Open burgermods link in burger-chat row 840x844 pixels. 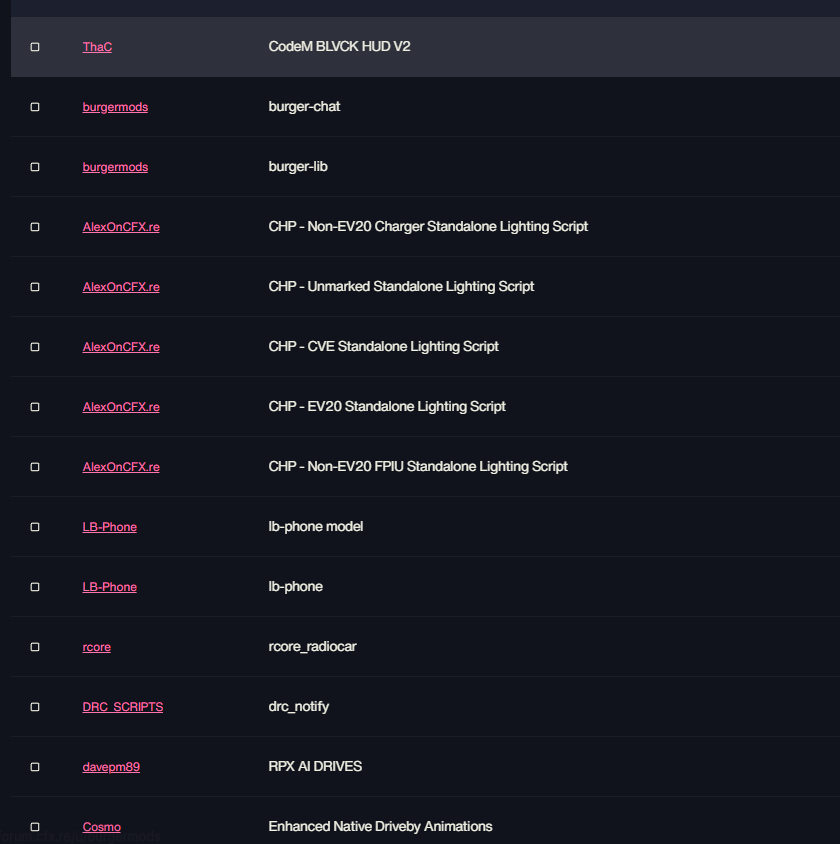click(115, 107)
